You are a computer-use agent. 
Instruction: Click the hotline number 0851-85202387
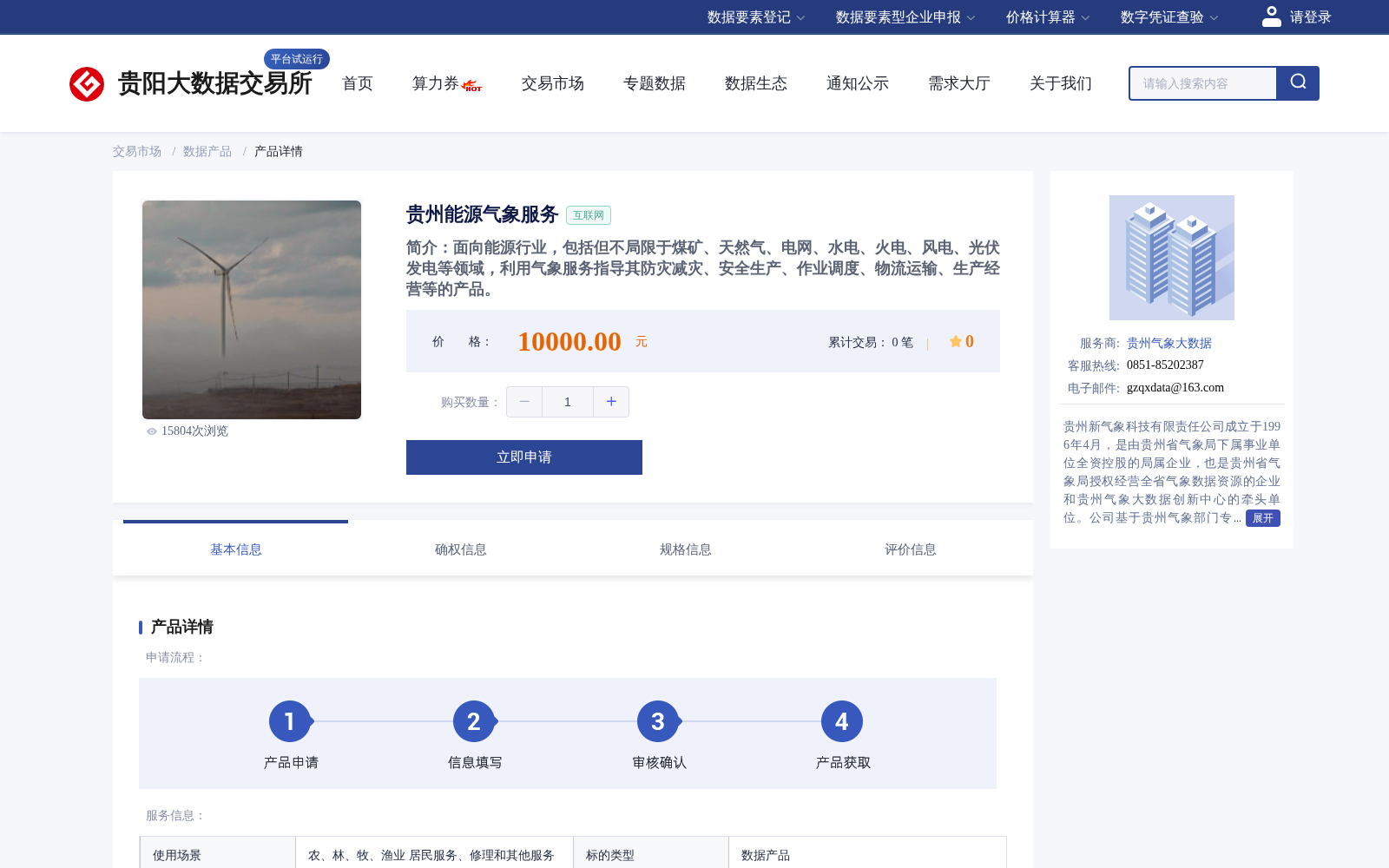(x=1165, y=365)
